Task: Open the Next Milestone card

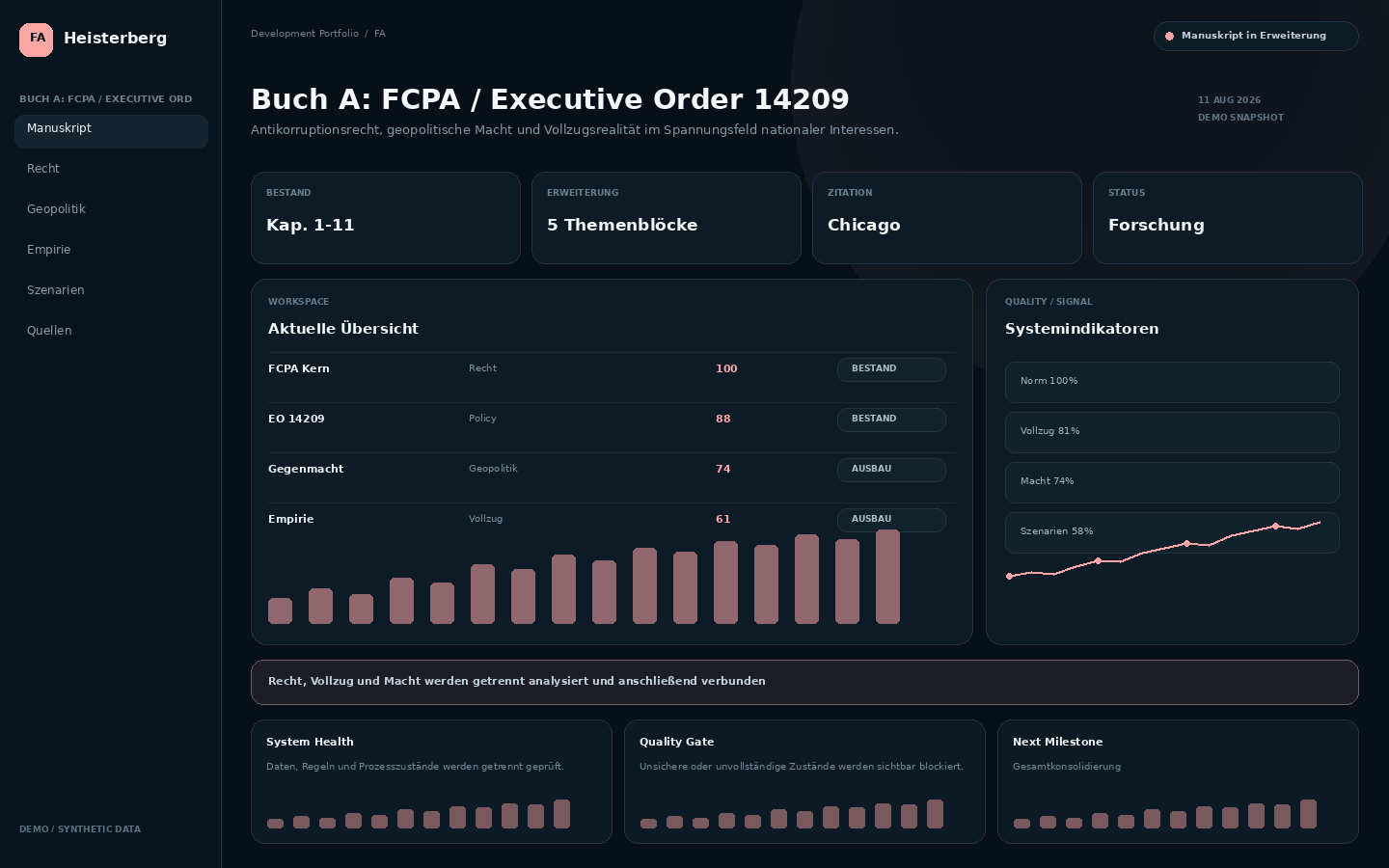Action: coord(1178,781)
